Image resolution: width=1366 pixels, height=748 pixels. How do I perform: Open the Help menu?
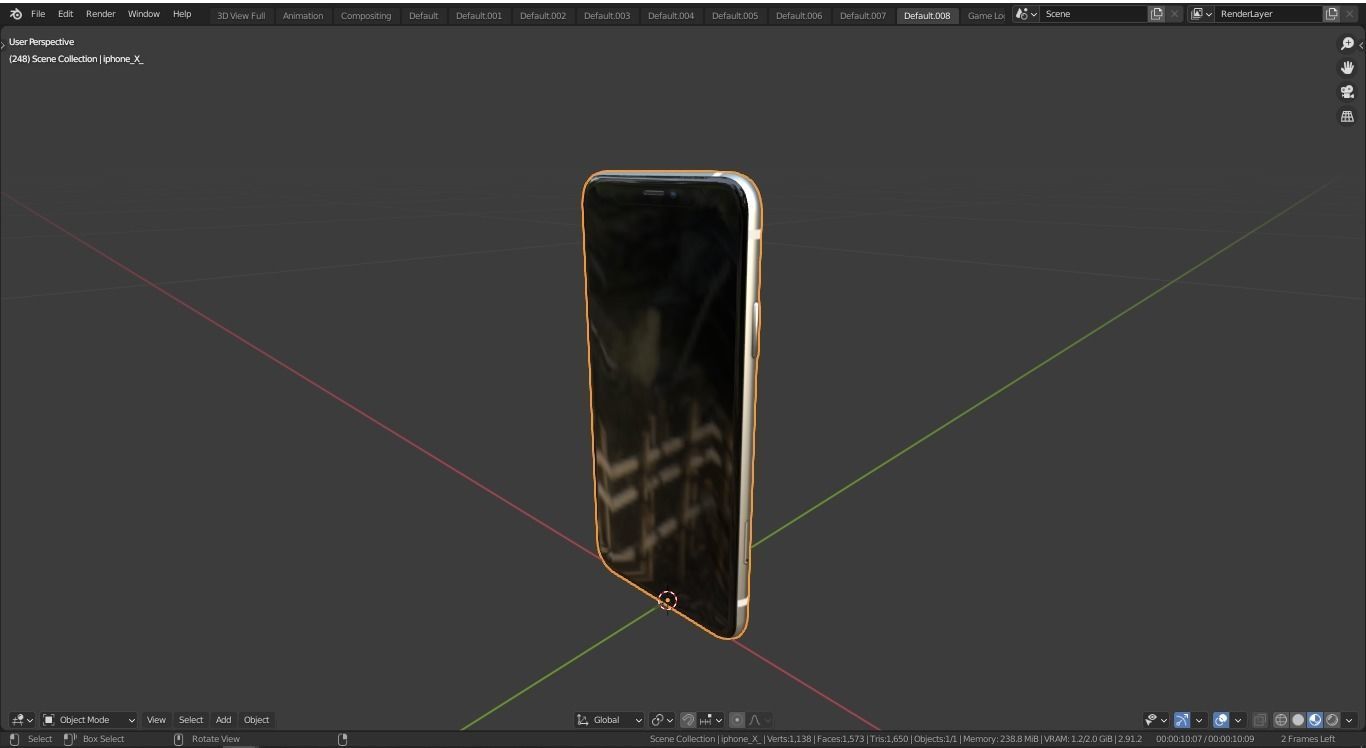pos(182,14)
